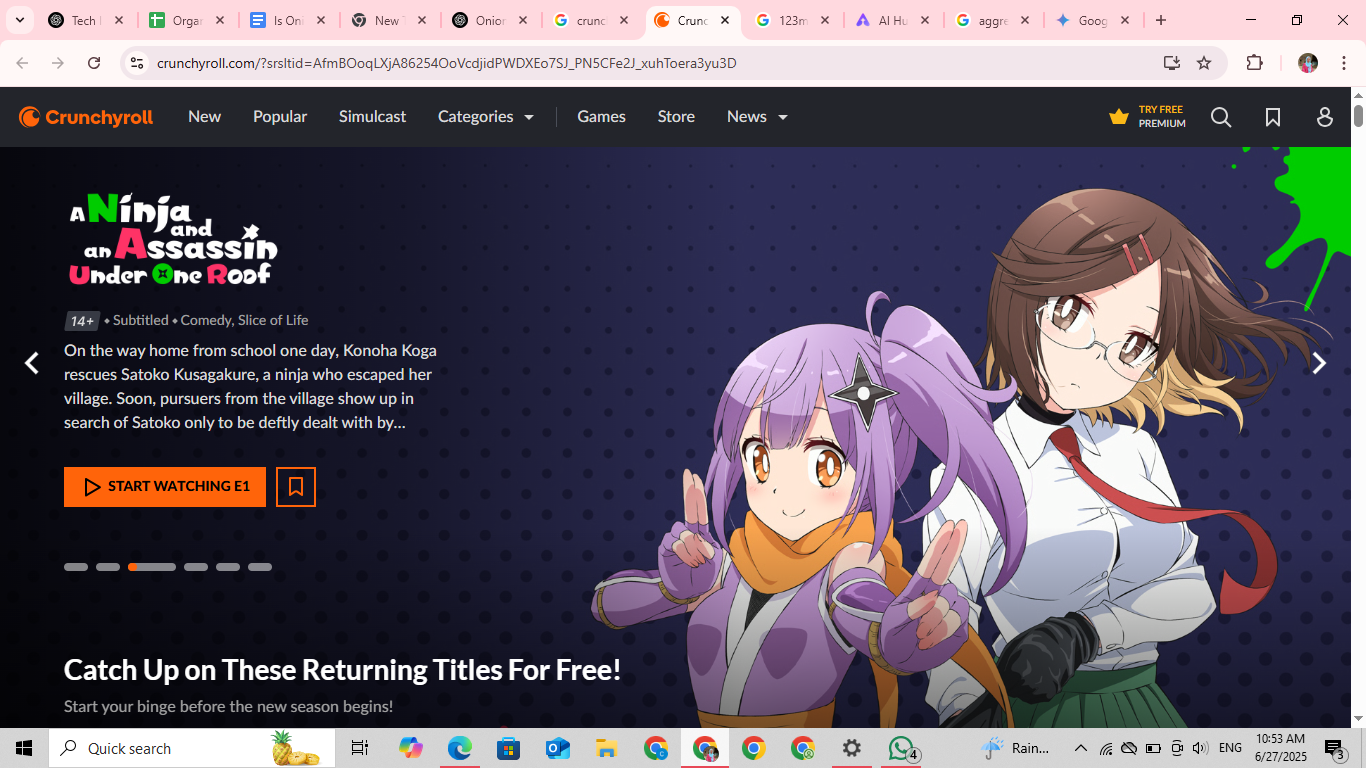This screenshot has height=768, width=1366.
Task: Open the Simulcast menu item
Action: click(372, 117)
